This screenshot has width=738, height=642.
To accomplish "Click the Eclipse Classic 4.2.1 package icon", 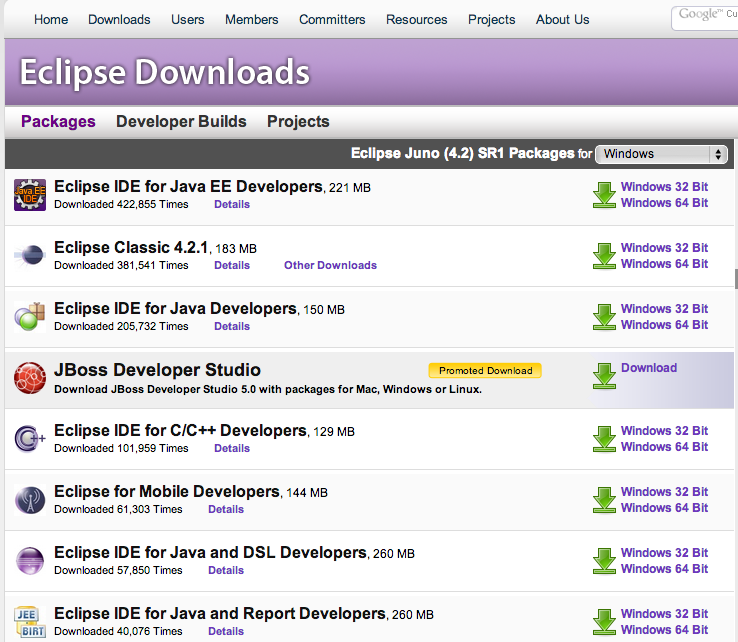I will [30, 256].
